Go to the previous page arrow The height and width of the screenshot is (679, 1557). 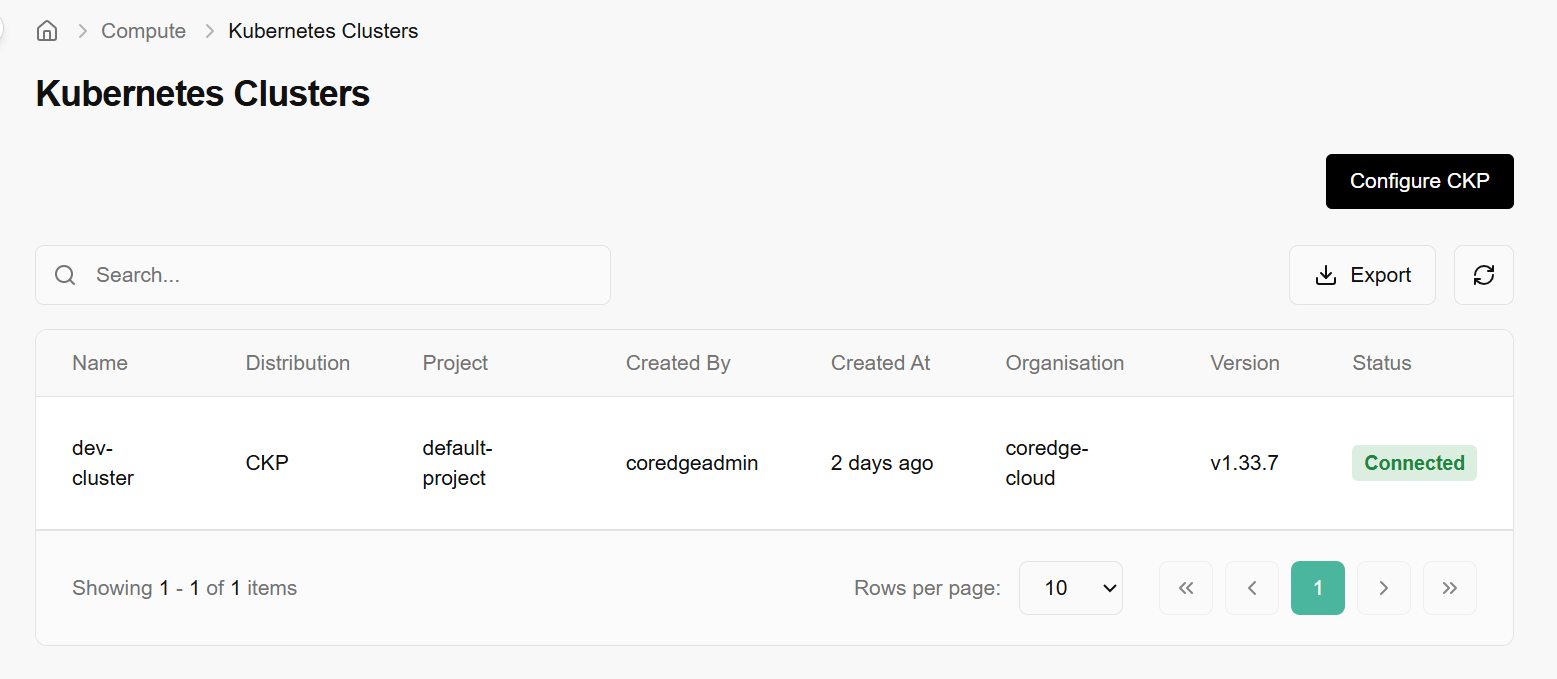[1251, 588]
